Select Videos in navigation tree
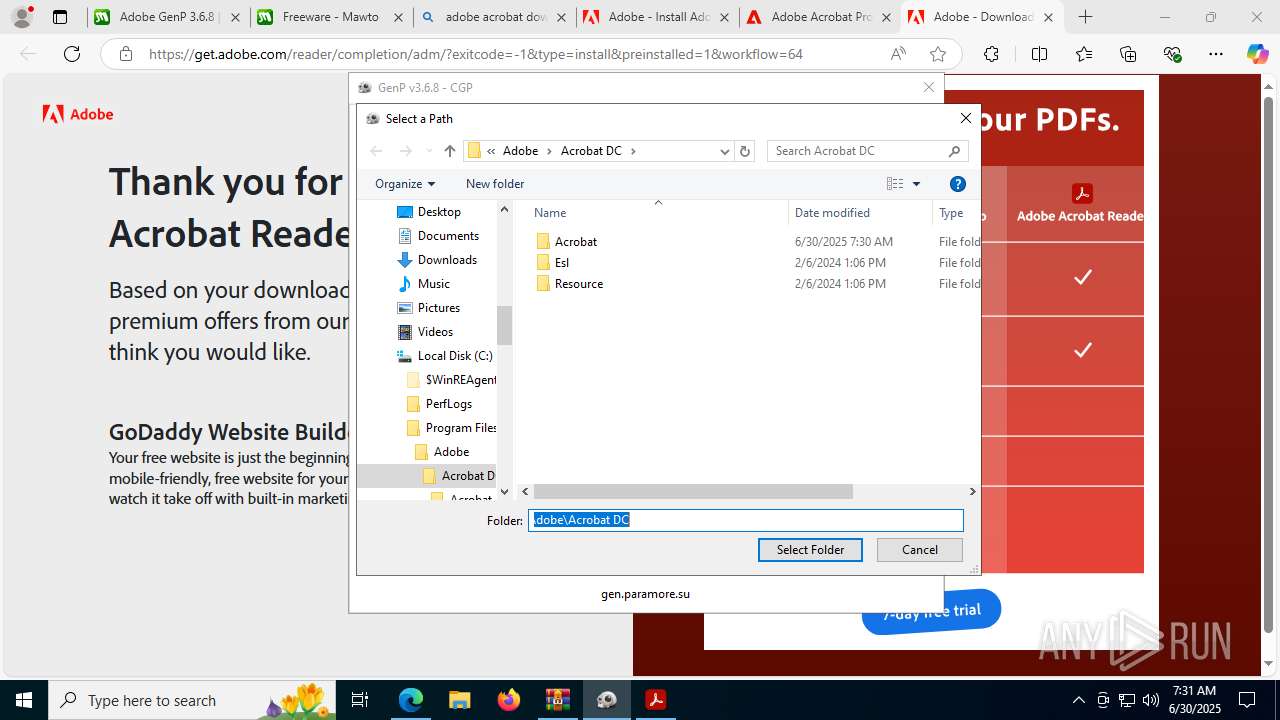1280x720 pixels. click(435, 332)
